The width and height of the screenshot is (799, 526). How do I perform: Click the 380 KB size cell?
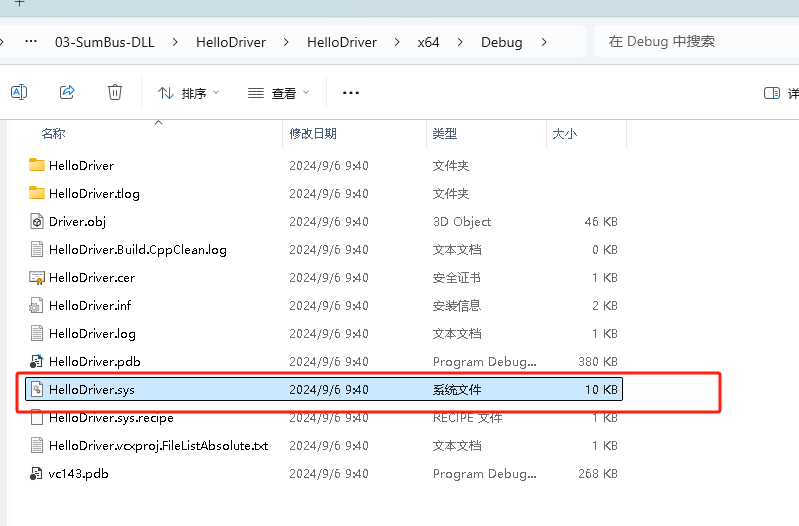tap(598, 362)
